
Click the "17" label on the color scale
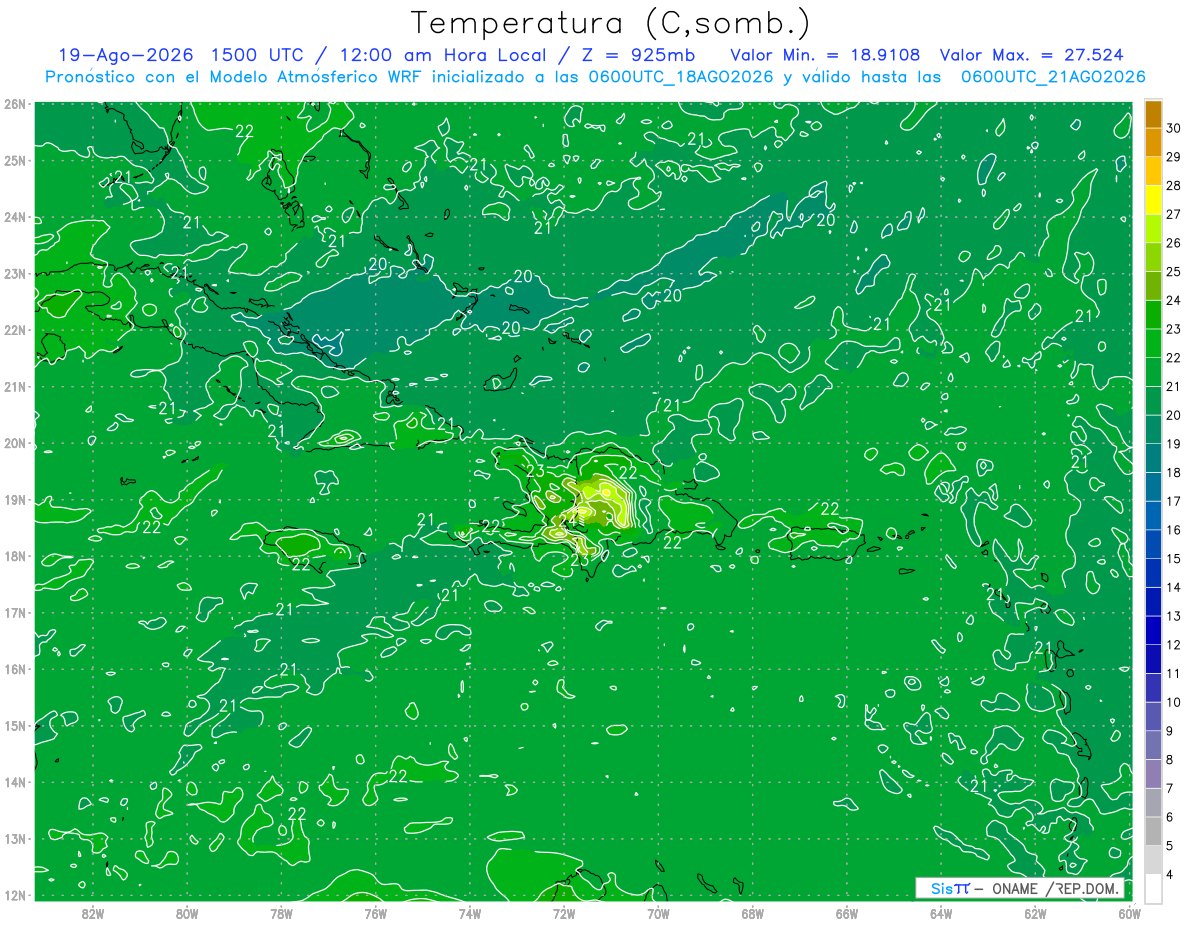point(1174,501)
